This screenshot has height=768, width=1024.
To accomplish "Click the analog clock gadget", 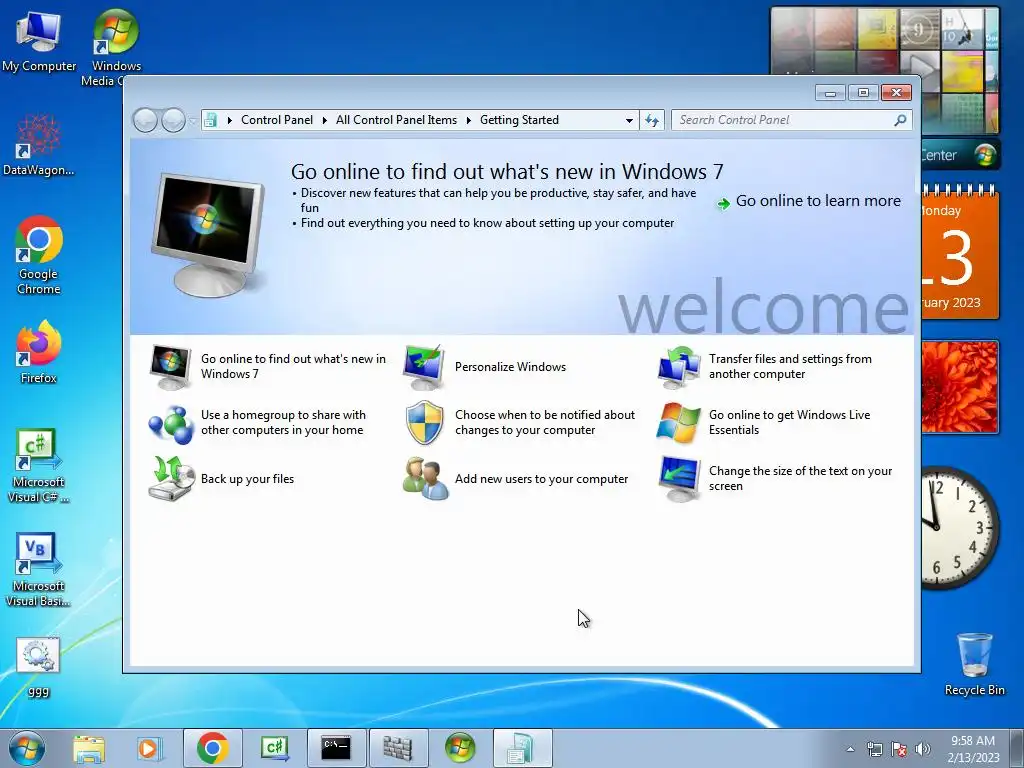I will [x=959, y=527].
